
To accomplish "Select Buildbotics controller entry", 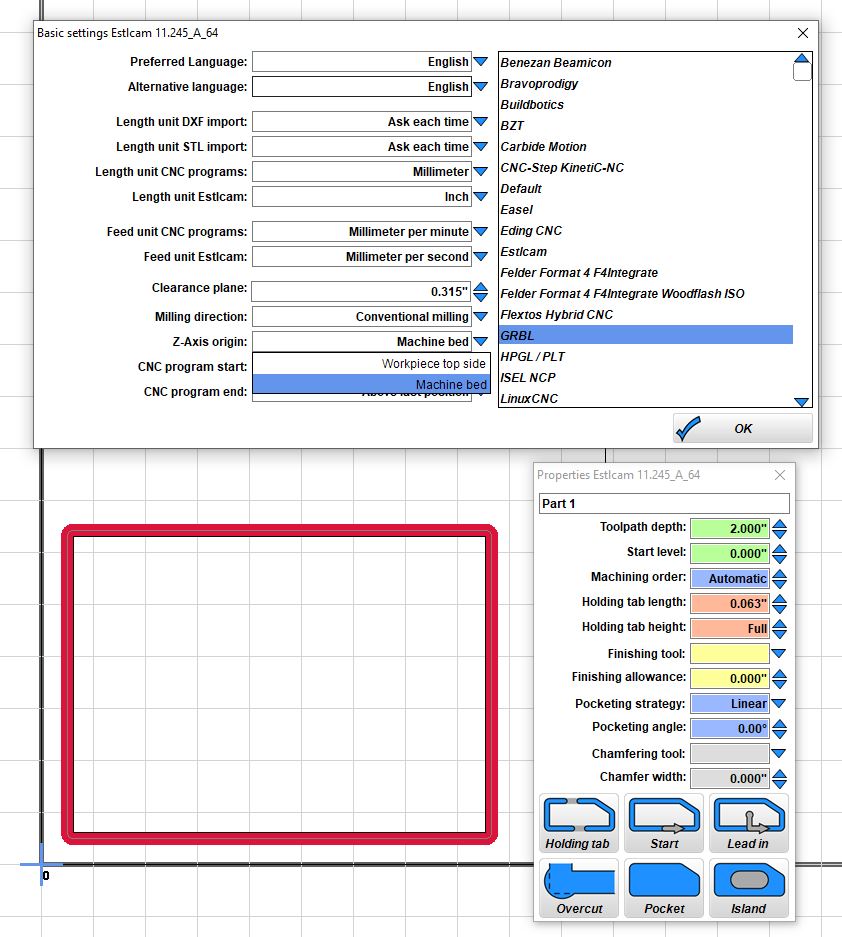I will tap(646, 105).
